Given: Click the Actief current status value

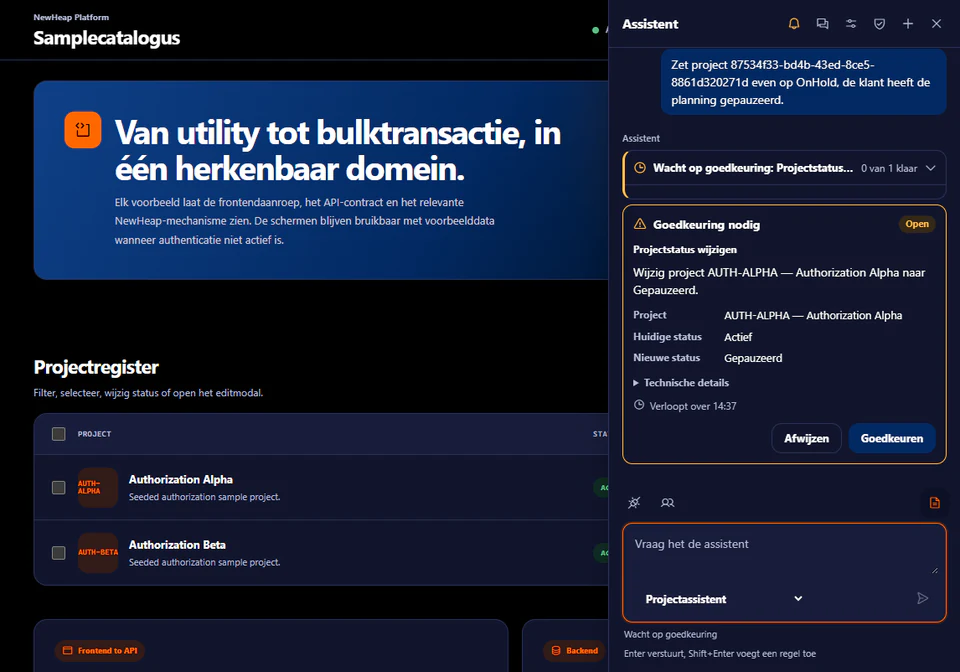Looking at the screenshot, I should coord(738,337).
